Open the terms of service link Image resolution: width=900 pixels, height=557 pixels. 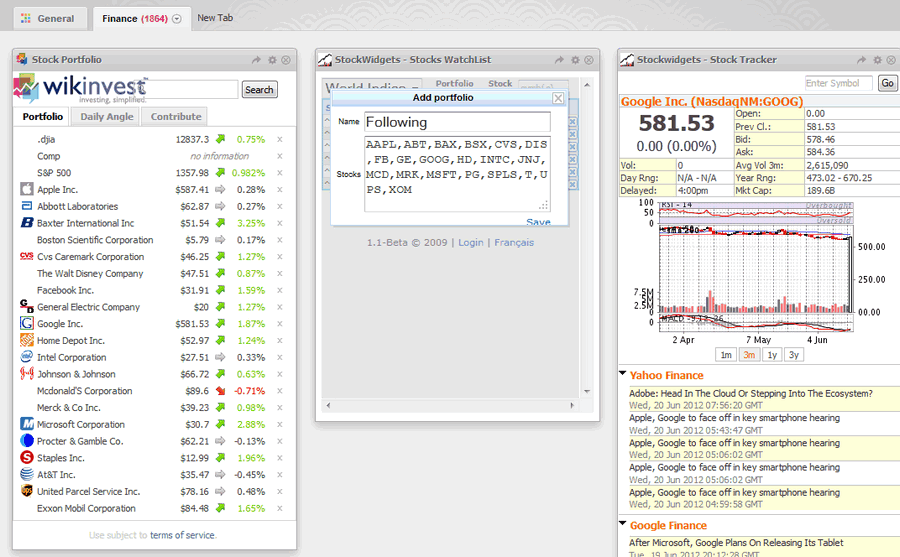[x=182, y=535]
